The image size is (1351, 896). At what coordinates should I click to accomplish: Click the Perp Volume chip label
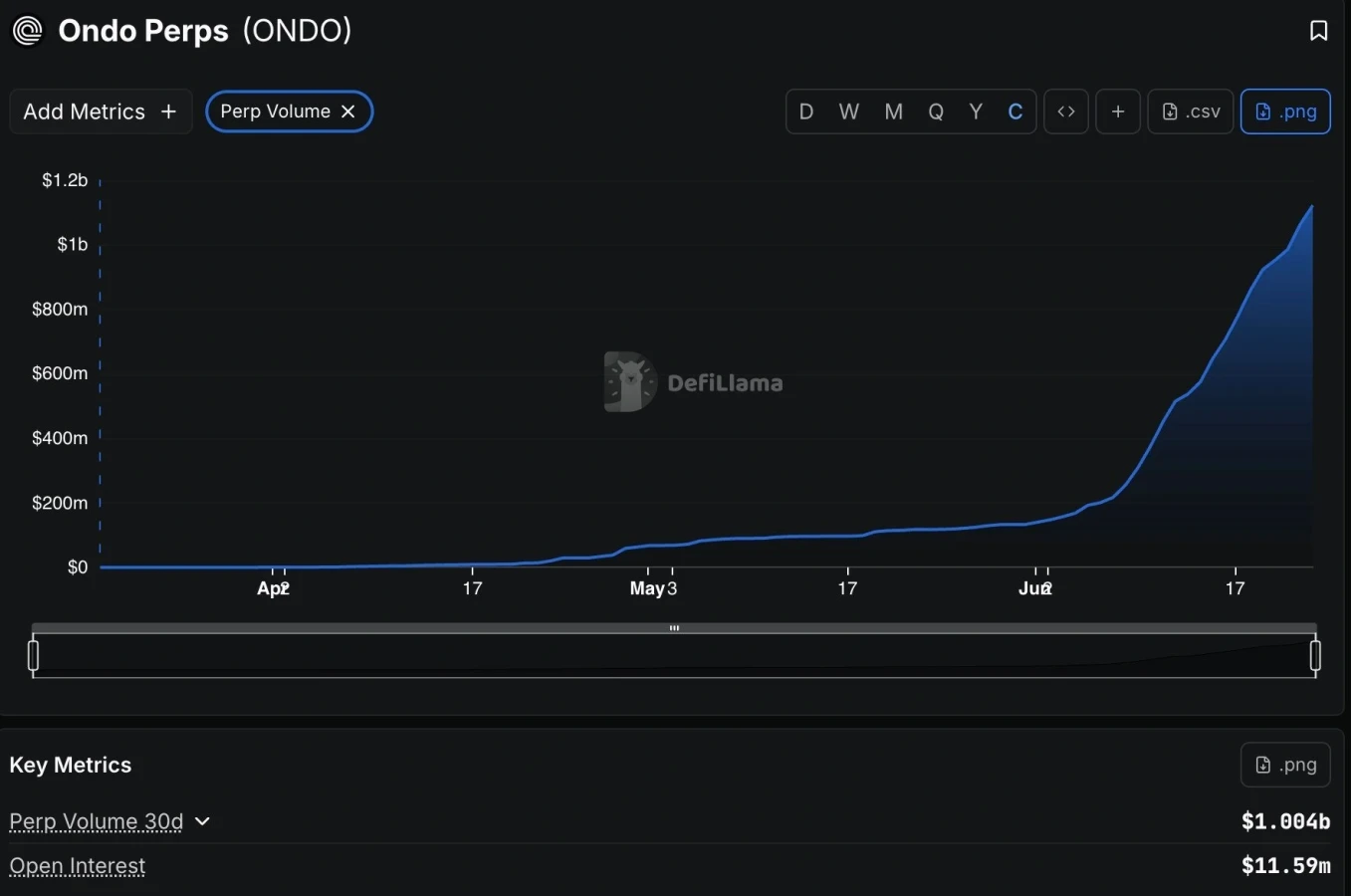click(275, 112)
